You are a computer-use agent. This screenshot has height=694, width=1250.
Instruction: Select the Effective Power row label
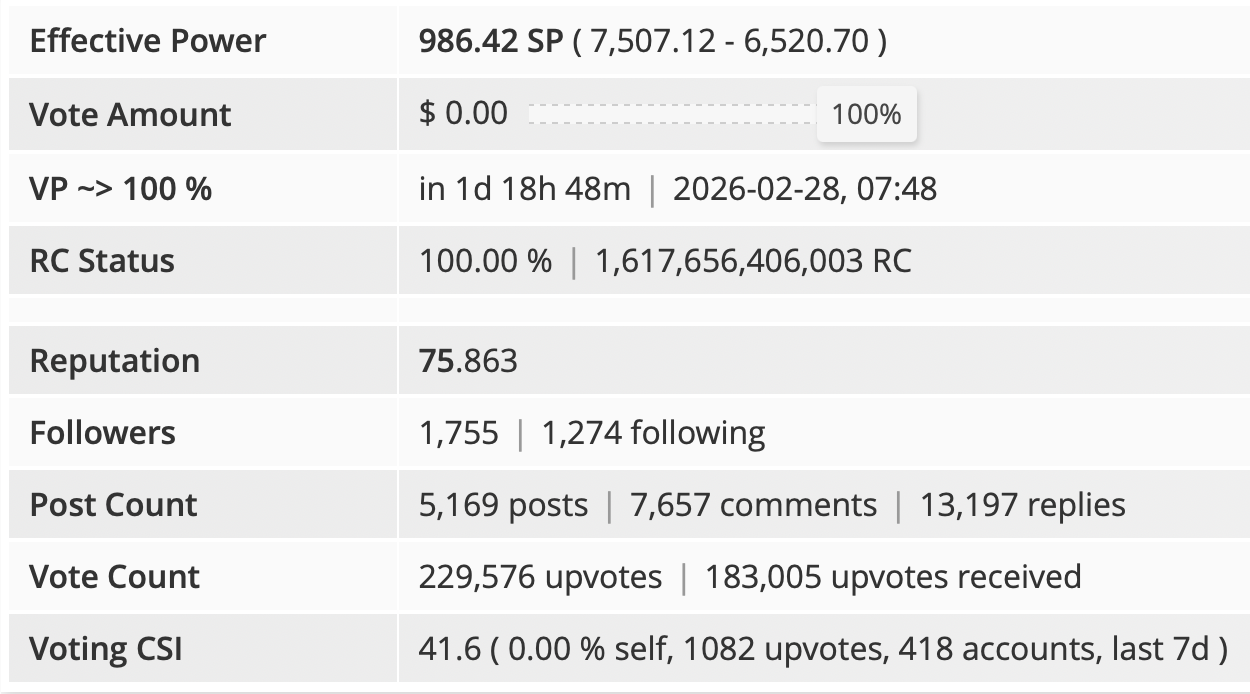148,41
